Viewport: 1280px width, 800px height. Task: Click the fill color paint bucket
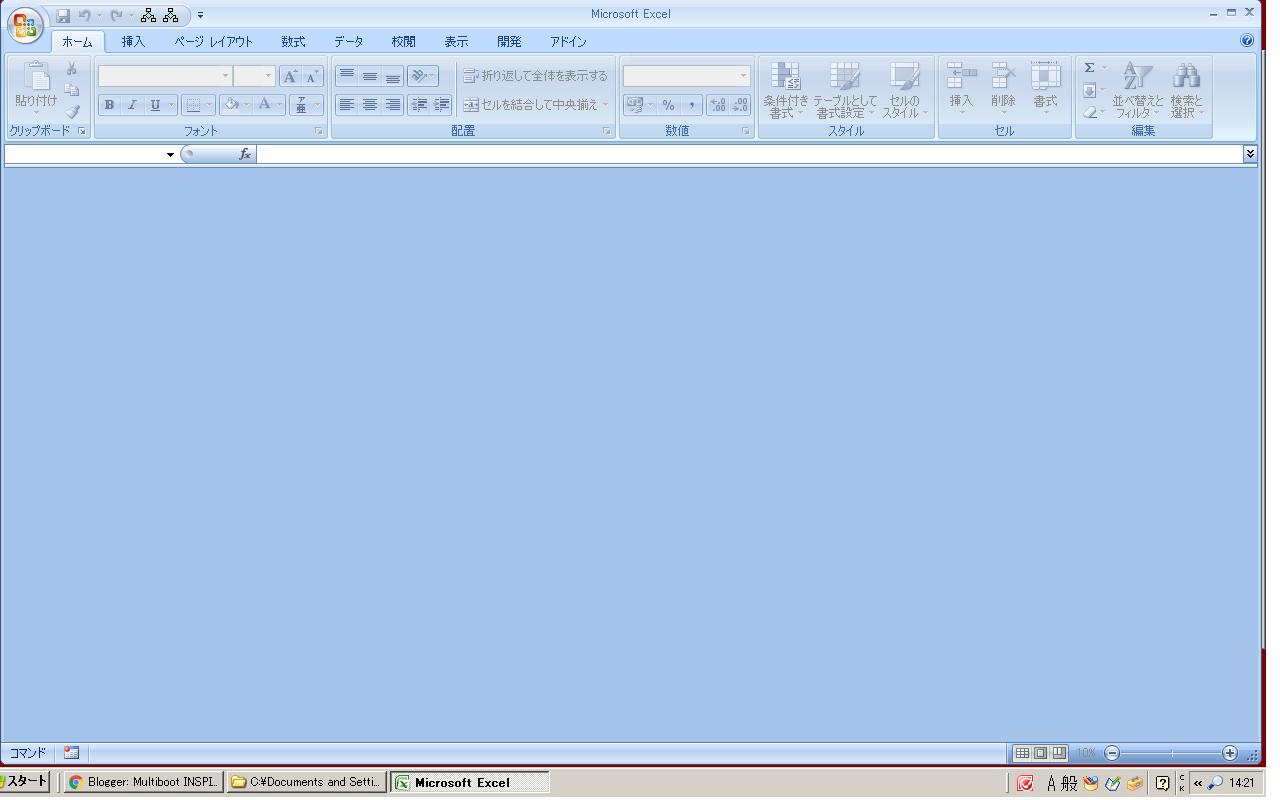pyautogui.click(x=231, y=105)
